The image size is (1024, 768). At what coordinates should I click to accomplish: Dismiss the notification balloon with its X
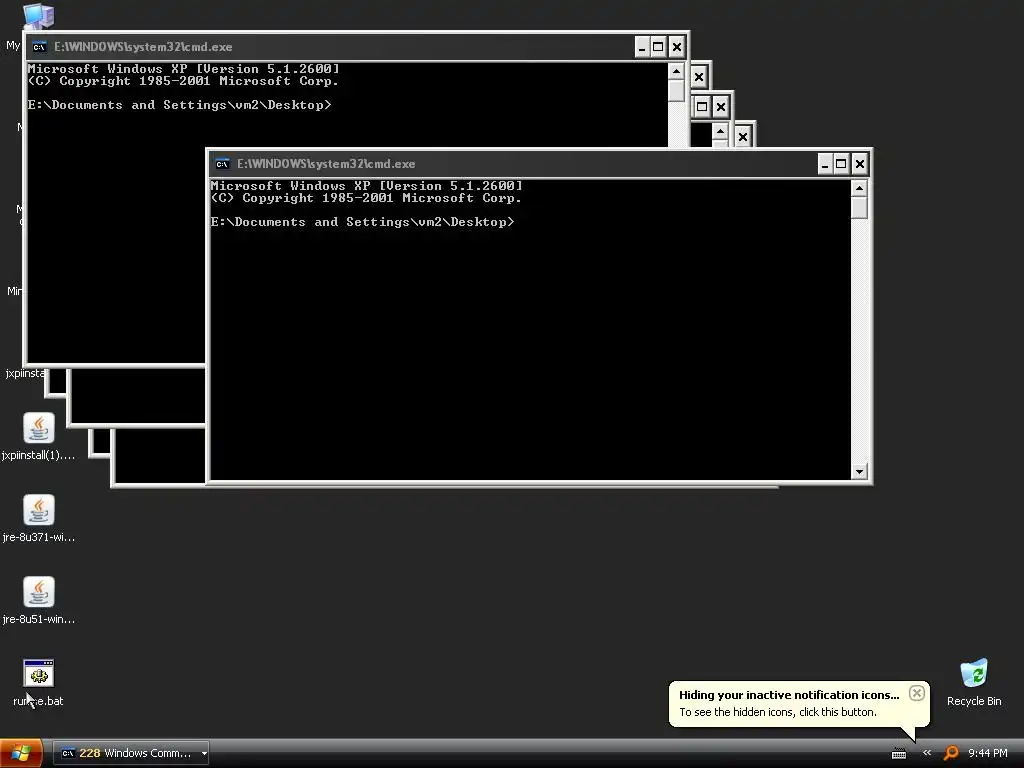pyautogui.click(x=917, y=693)
